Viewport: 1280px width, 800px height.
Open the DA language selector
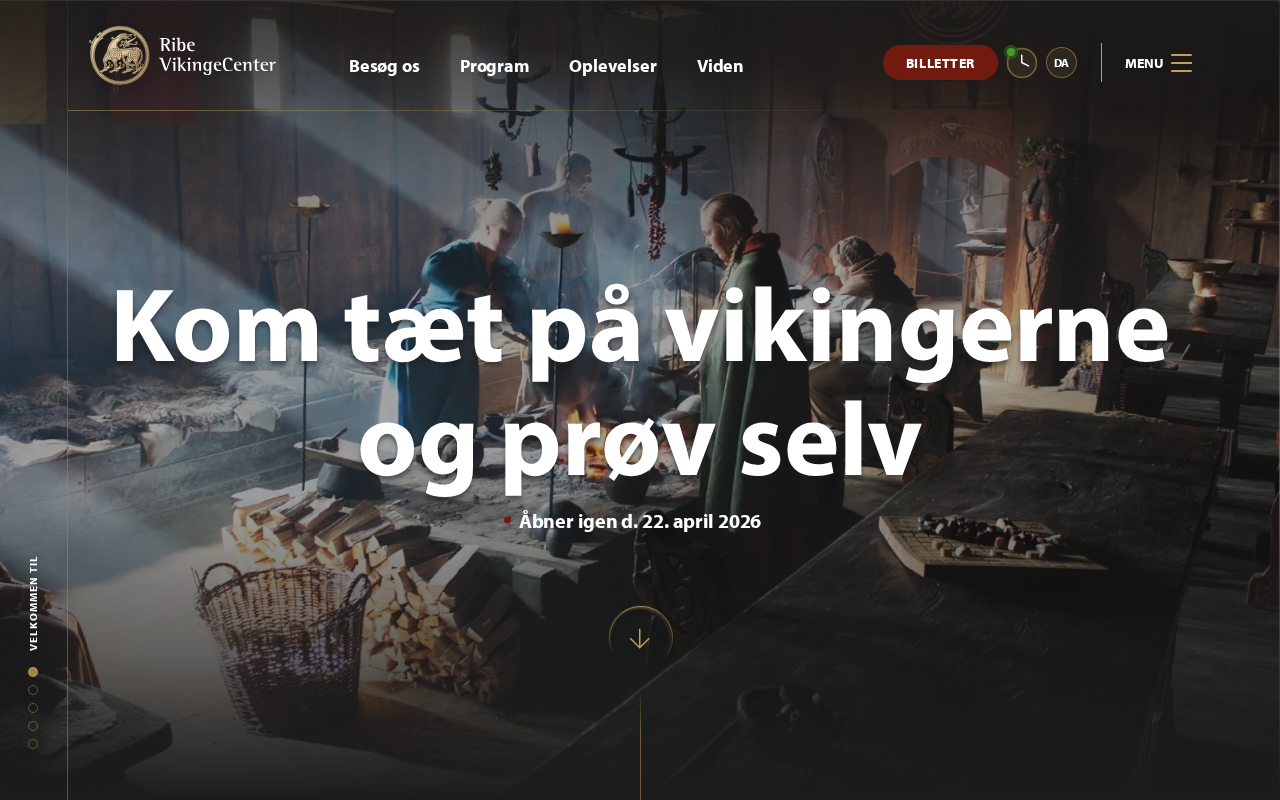click(x=1061, y=63)
